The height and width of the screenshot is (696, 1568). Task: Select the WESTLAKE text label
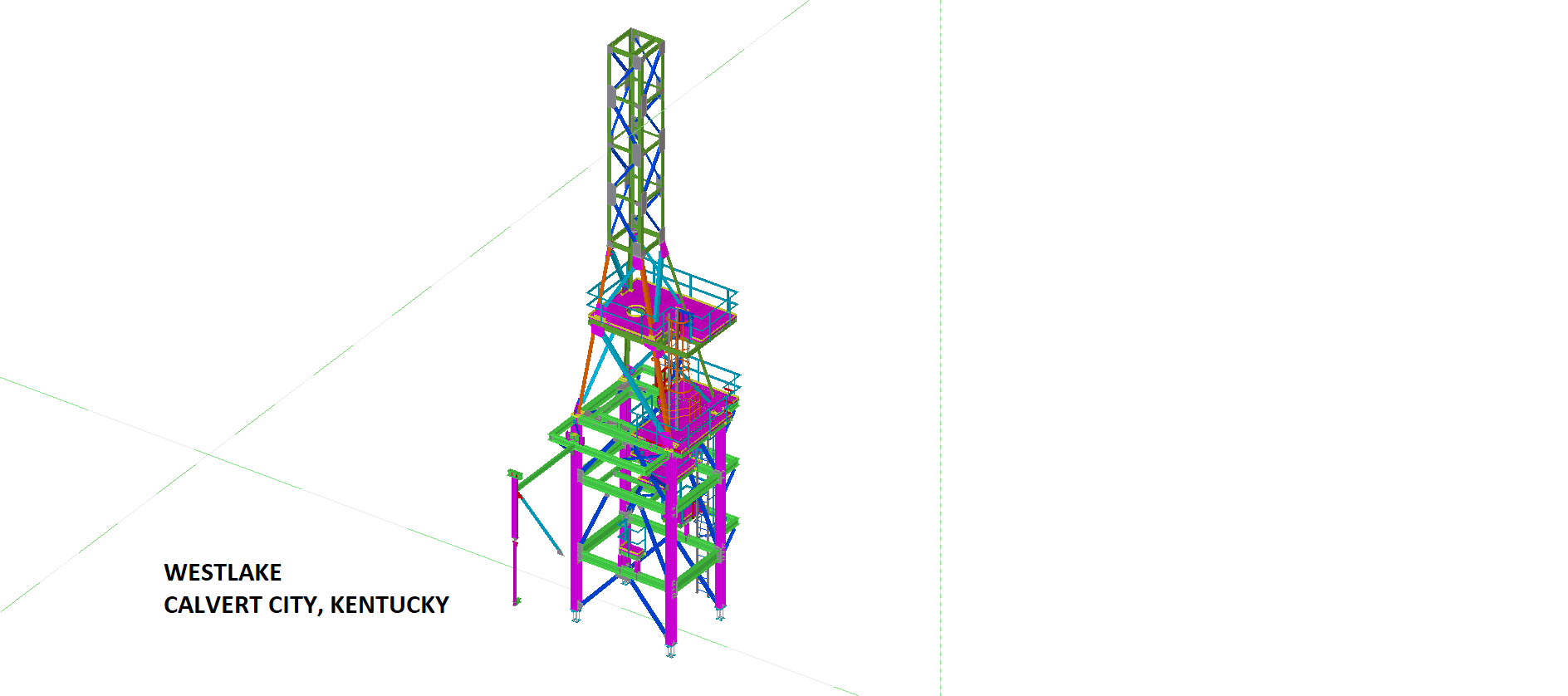(x=223, y=572)
